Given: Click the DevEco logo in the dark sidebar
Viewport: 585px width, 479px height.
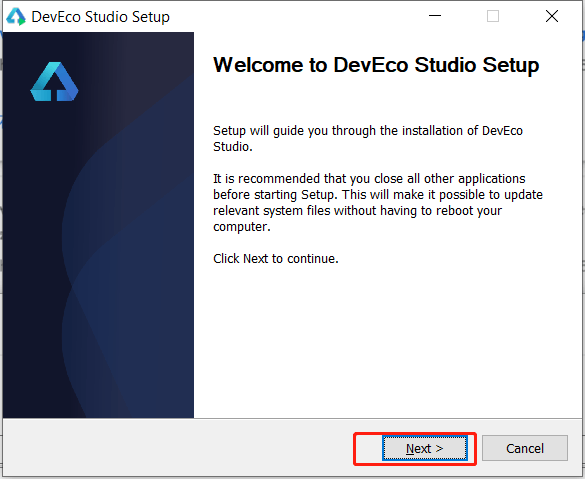Looking at the screenshot, I should tap(54, 81).
